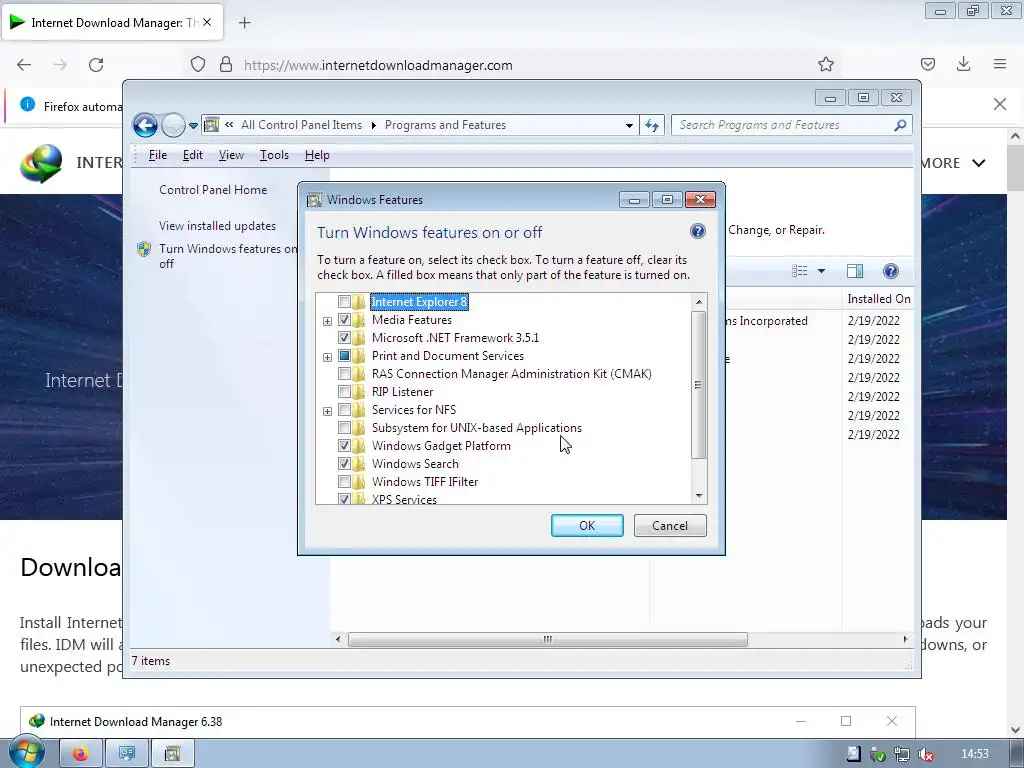Click Cancel in Windows Features dialog
1024x768 pixels.
(670, 526)
